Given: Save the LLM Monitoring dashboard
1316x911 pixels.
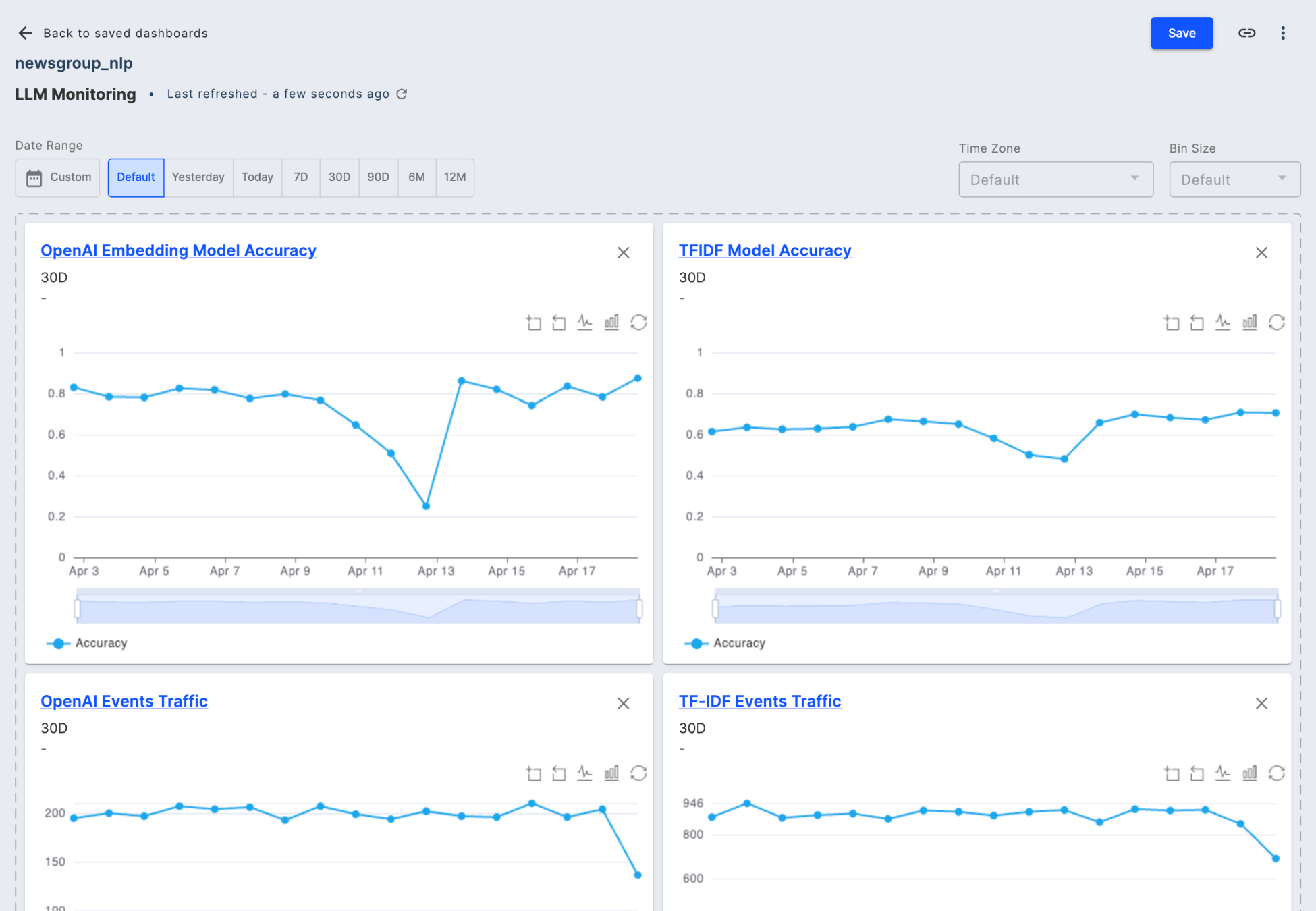Looking at the screenshot, I should click(1182, 32).
